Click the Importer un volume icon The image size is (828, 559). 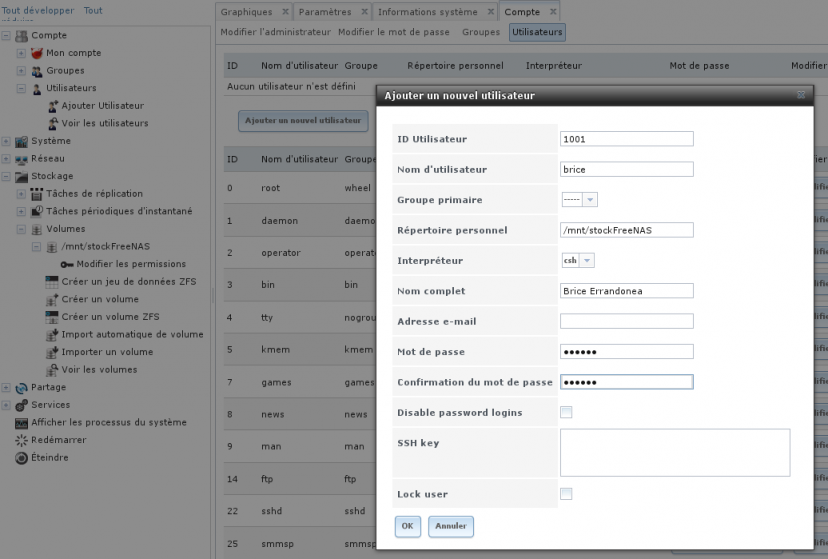tap(53, 352)
